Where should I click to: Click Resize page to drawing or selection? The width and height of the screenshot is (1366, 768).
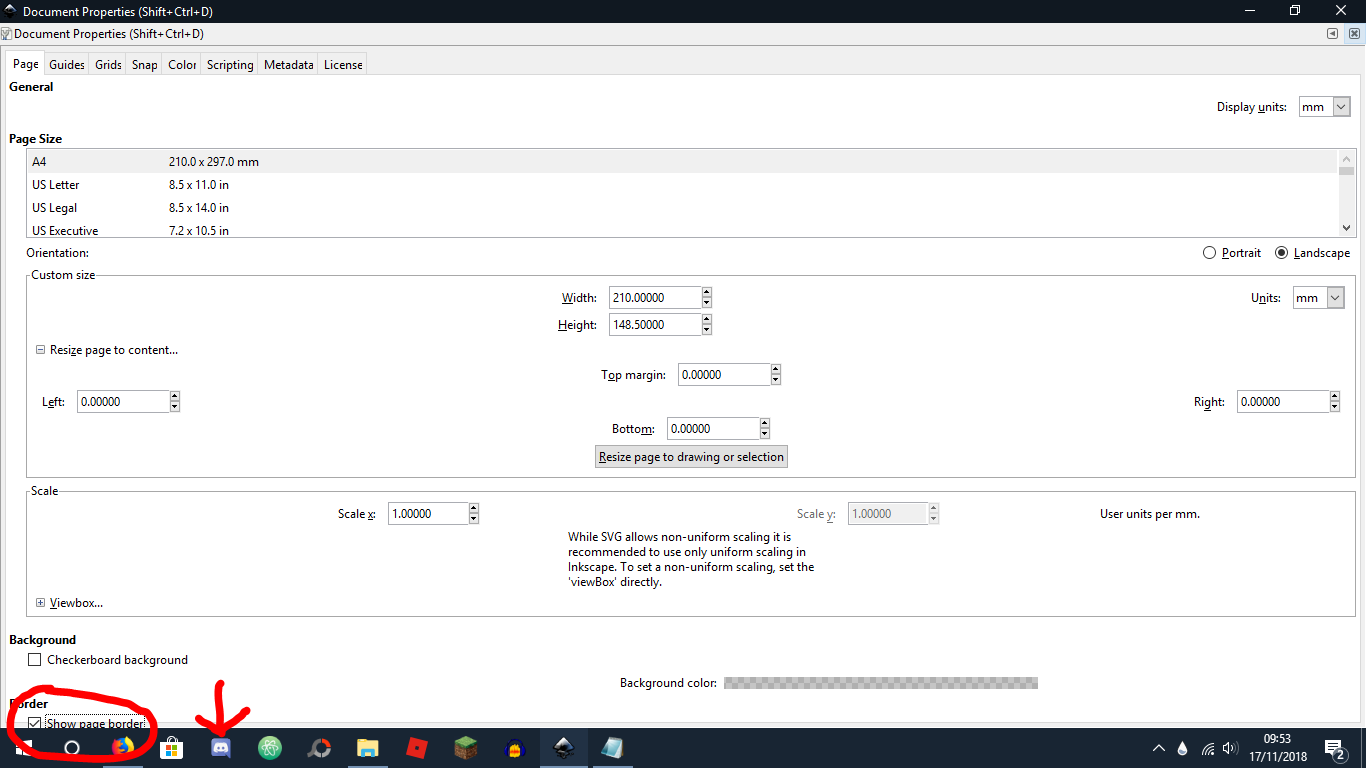(691, 456)
